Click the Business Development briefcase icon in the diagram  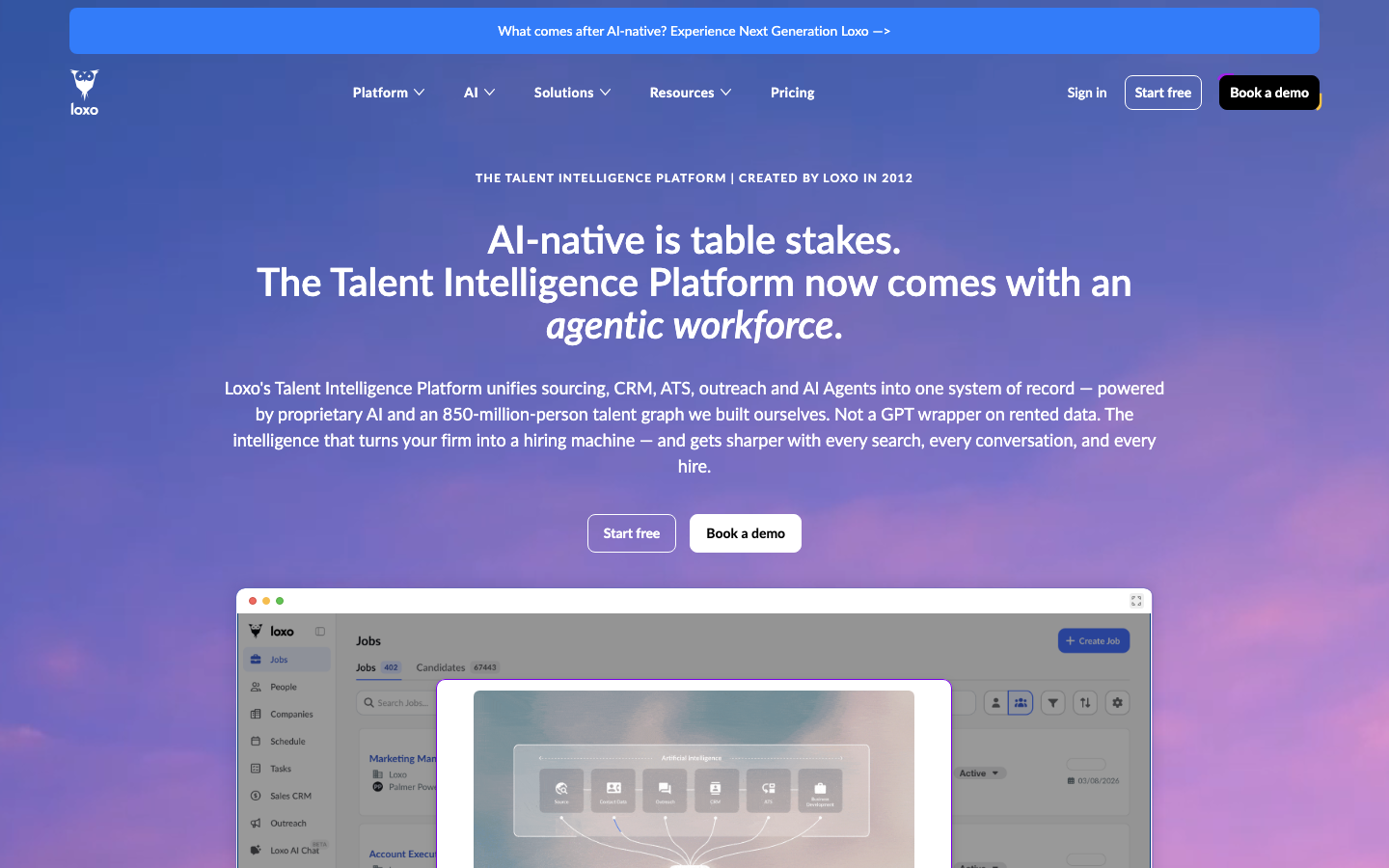pyautogui.click(x=820, y=789)
